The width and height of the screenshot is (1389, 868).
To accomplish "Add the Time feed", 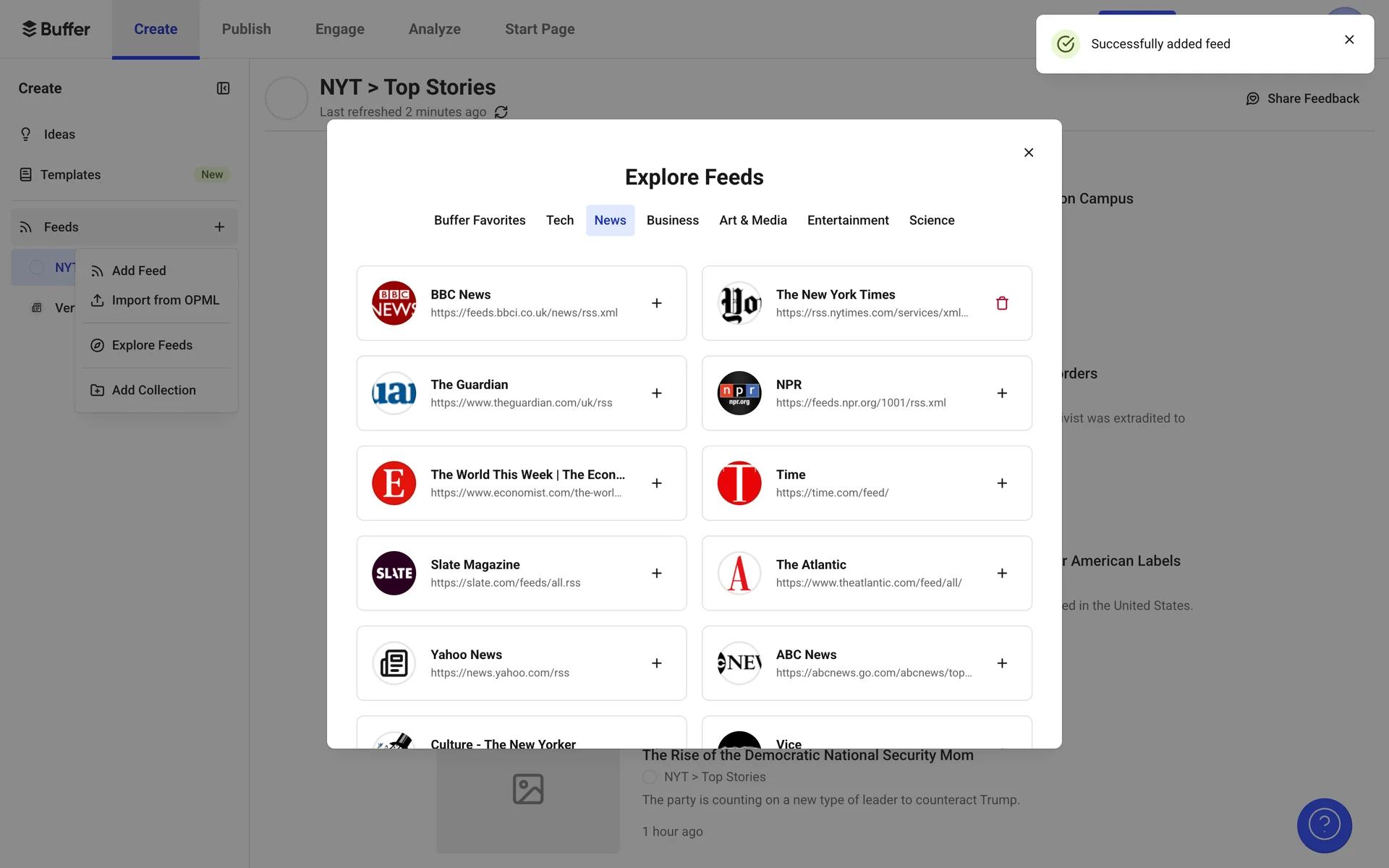I will pyautogui.click(x=1001, y=483).
